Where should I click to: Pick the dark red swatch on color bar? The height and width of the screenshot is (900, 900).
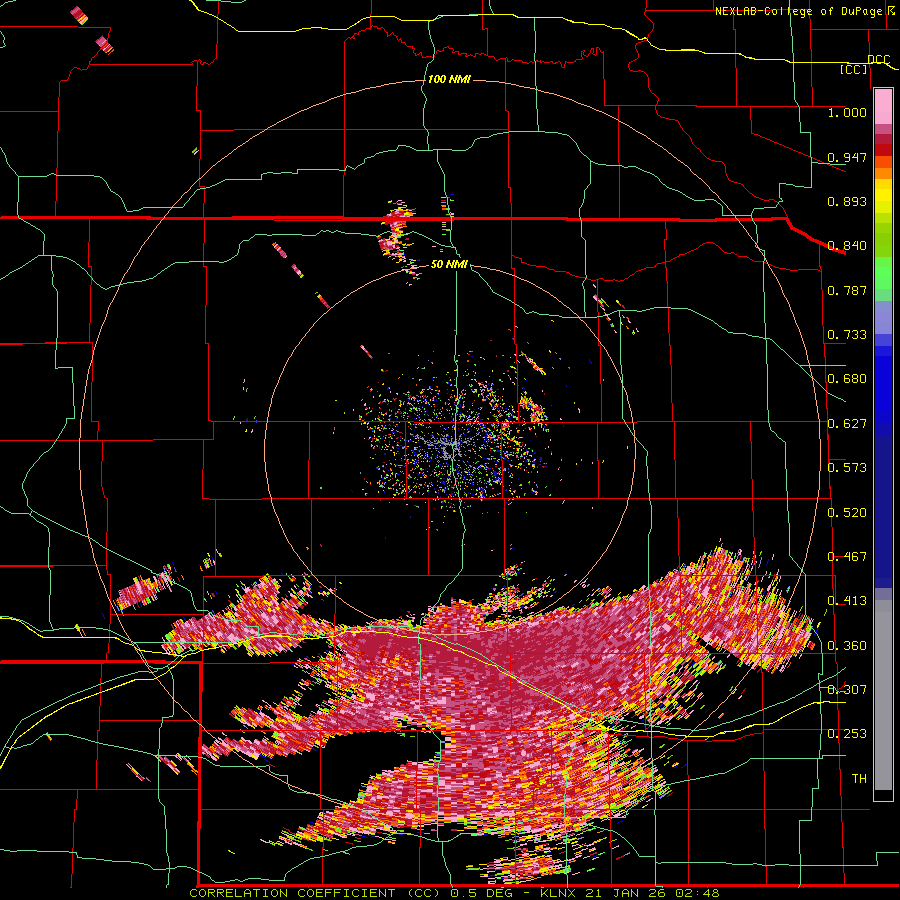(x=883, y=139)
